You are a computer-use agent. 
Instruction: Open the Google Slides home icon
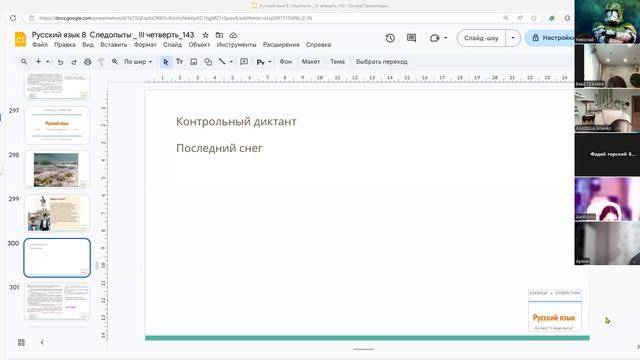click(20, 39)
